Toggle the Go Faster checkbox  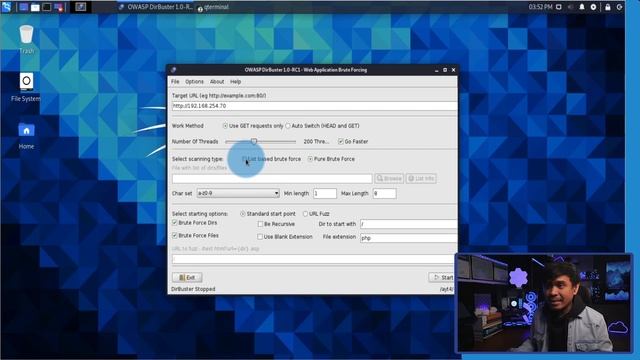[353, 142]
